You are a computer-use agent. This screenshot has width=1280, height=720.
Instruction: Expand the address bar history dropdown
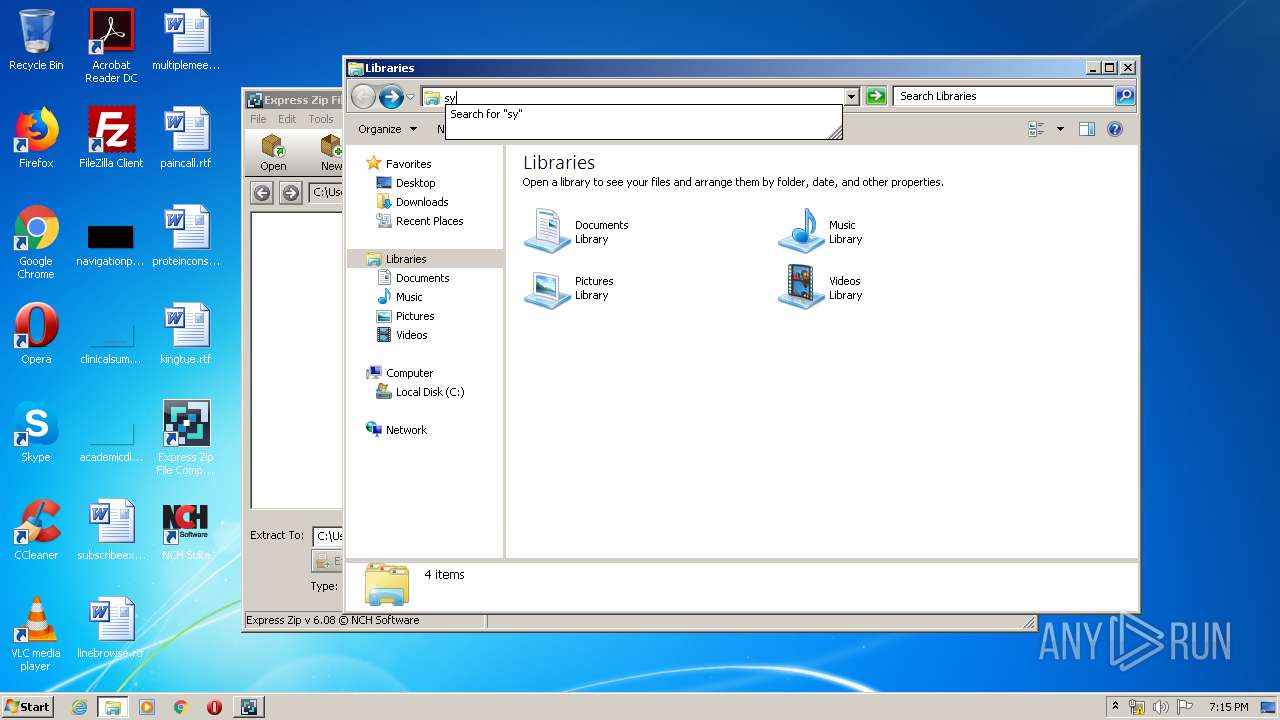pyautogui.click(x=852, y=96)
